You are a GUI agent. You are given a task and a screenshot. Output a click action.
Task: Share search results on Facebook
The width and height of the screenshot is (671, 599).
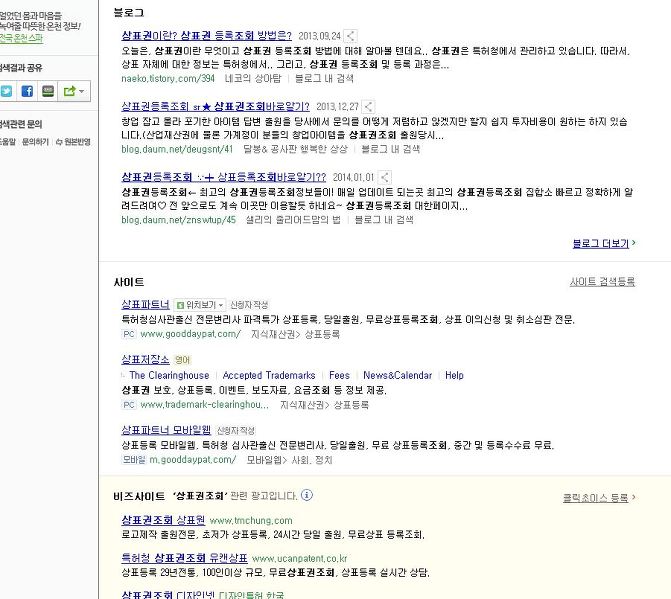click(x=27, y=91)
